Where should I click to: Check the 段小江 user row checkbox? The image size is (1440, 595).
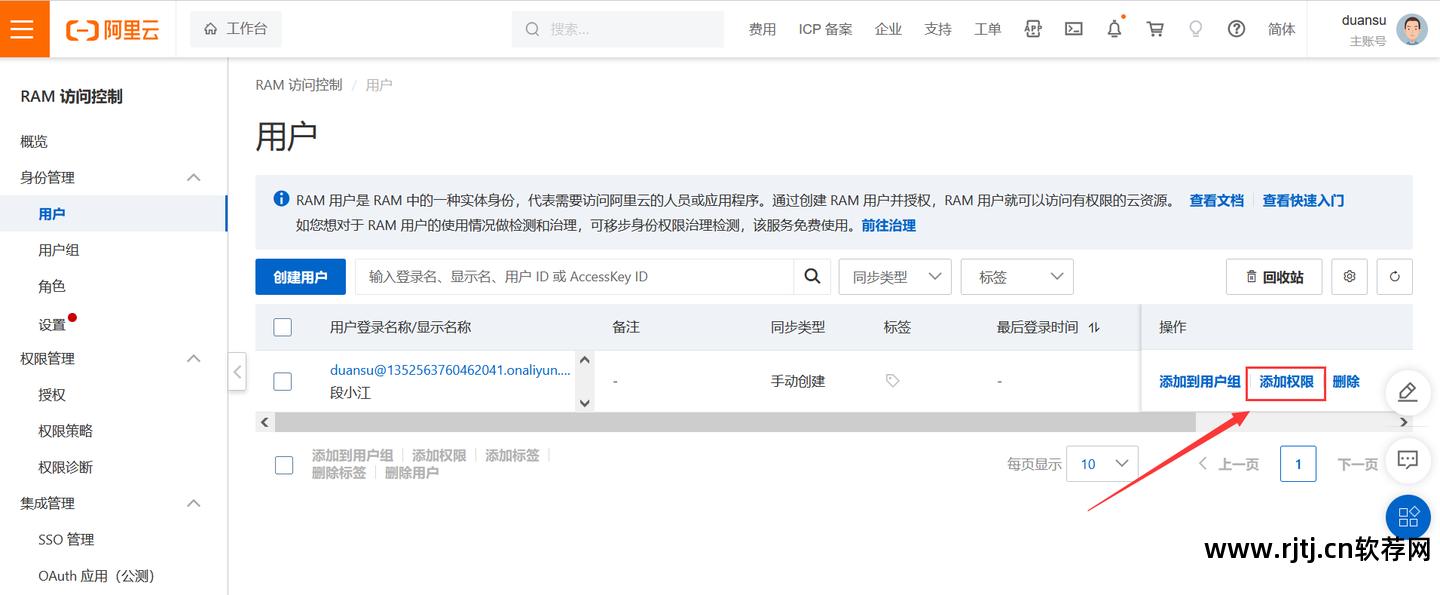(283, 381)
